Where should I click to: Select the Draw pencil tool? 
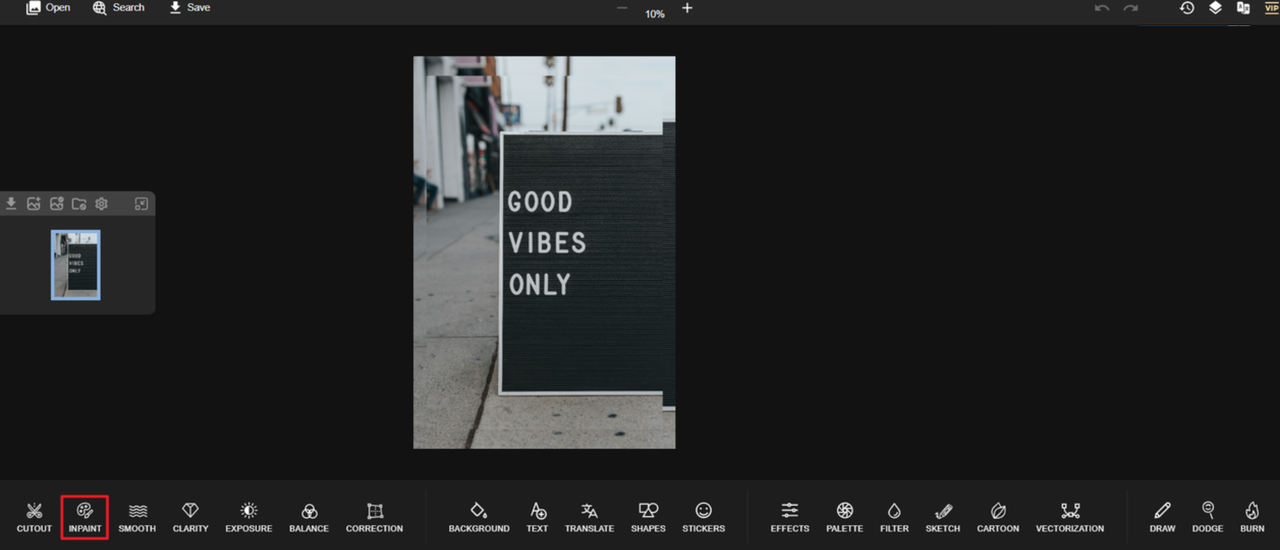tap(1162, 517)
